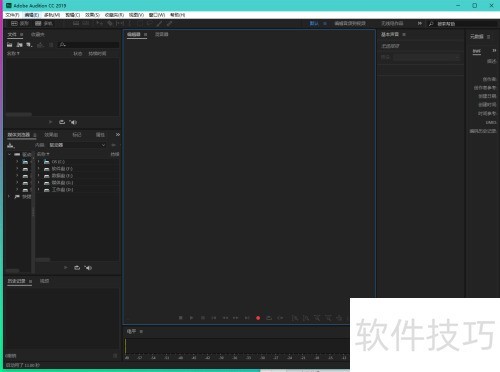Click the zoom out amplitude icon
This screenshot has height=372, width=500.
coord(306,318)
